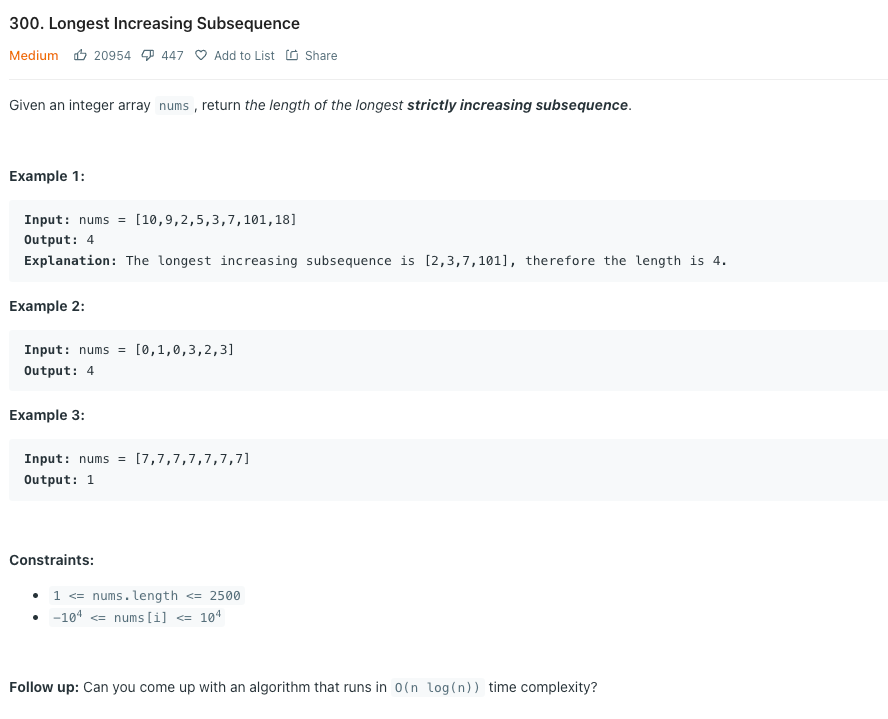Click the thumbs-up like icon
Viewport: 888px width, 719px height.
[x=80, y=55]
